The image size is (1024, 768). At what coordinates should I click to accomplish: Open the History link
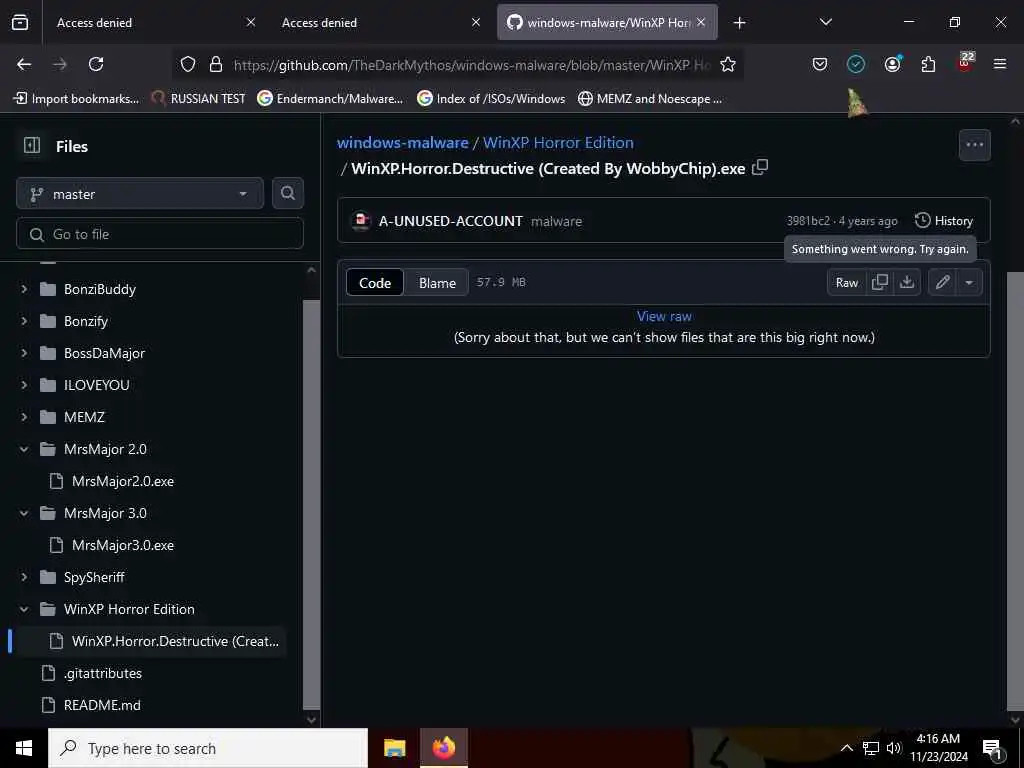[944, 221]
